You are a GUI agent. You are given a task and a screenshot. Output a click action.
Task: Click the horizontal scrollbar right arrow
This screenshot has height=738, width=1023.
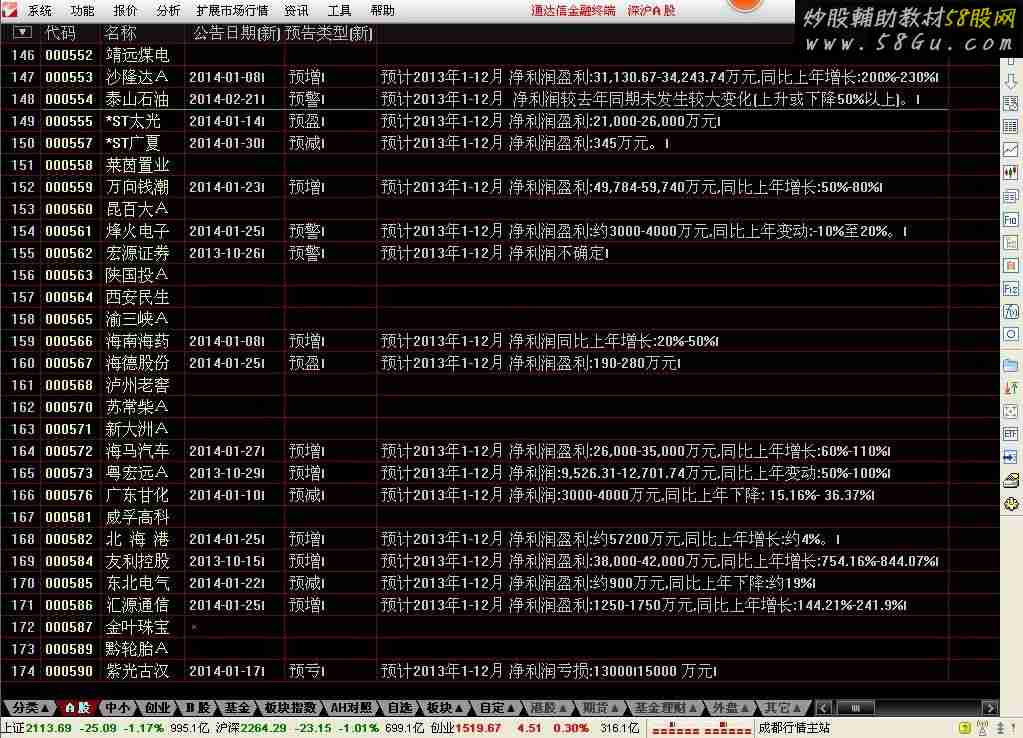tap(990, 708)
